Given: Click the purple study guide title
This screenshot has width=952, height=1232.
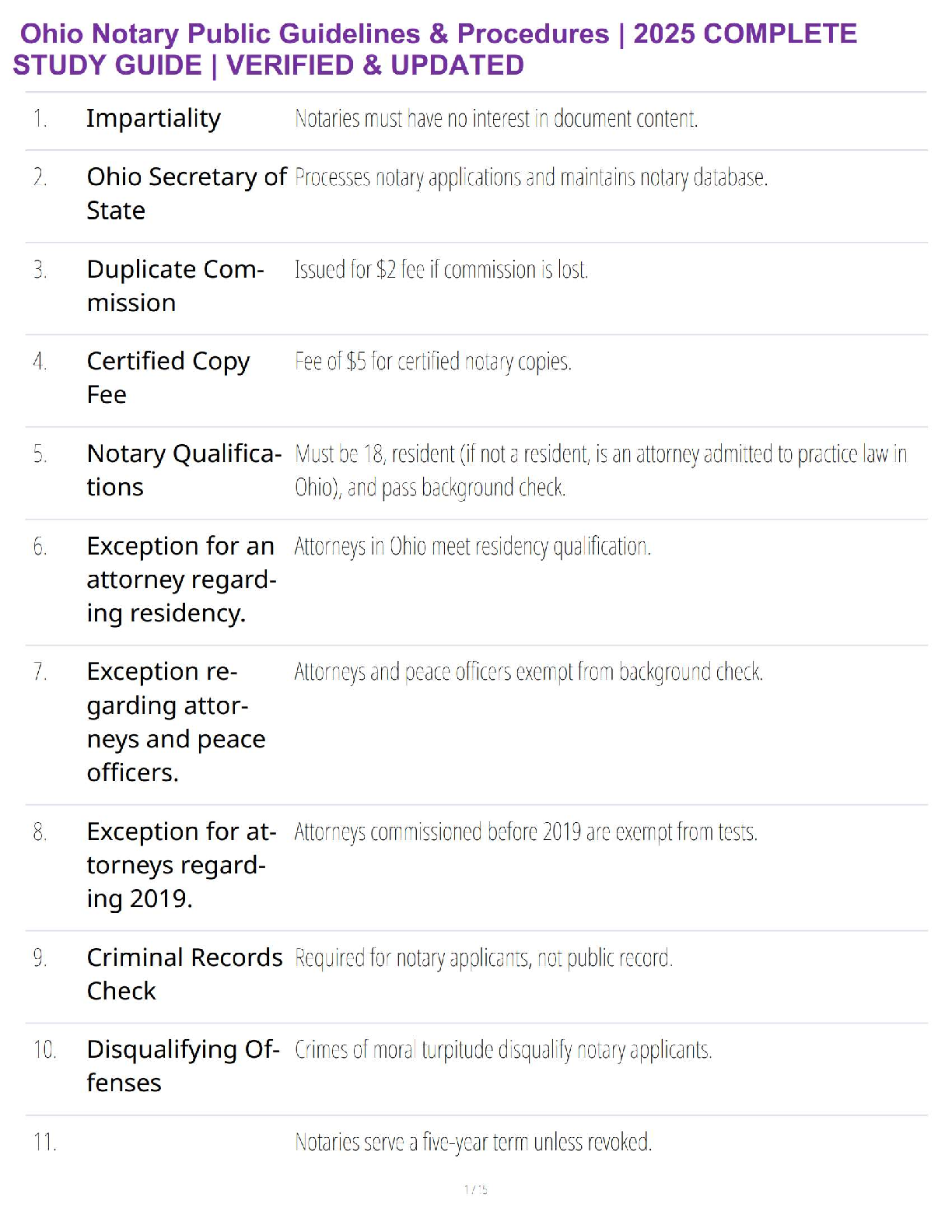Looking at the screenshot, I should point(436,49).
